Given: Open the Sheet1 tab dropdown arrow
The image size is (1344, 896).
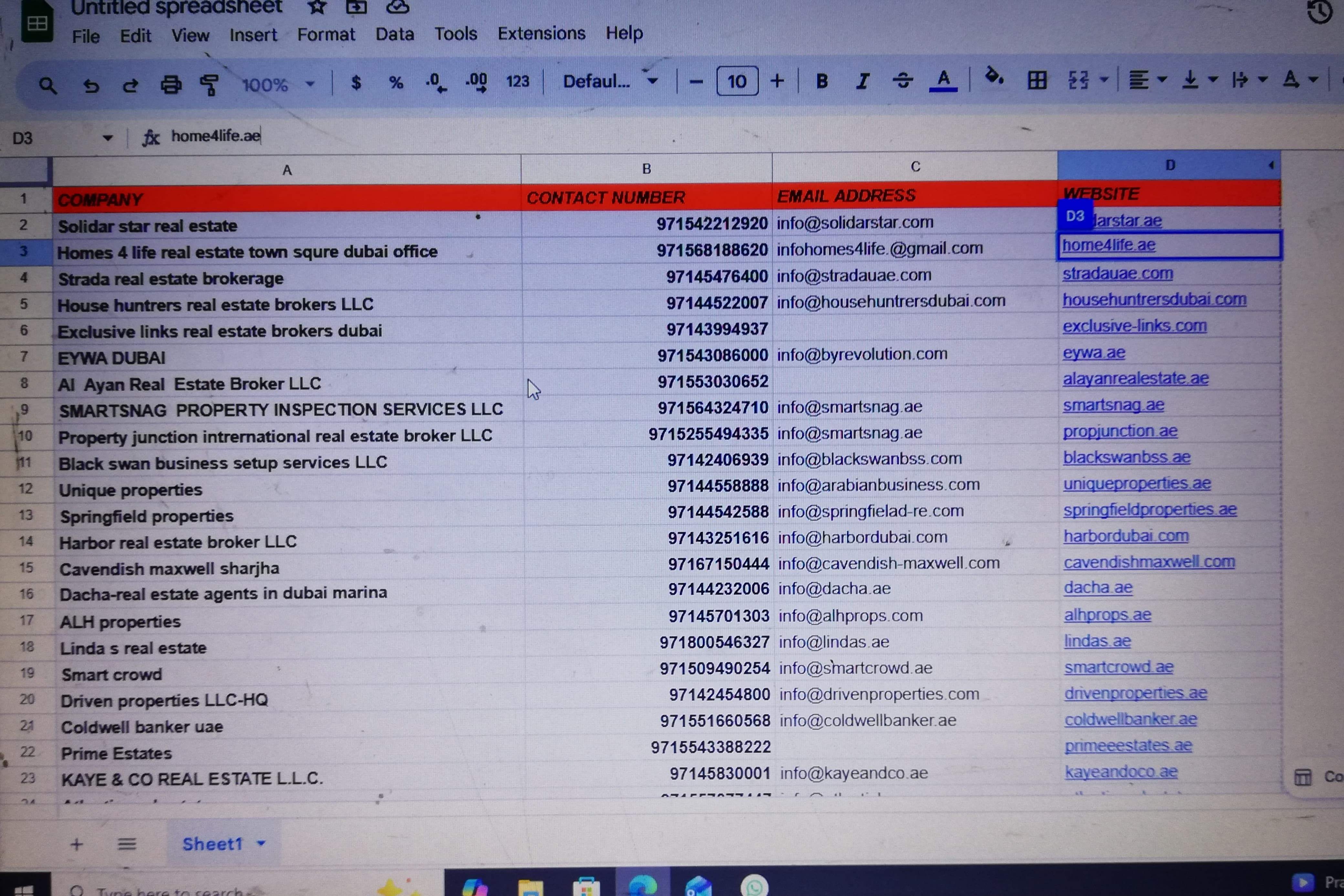Looking at the screenshot, I should (261, 843).
